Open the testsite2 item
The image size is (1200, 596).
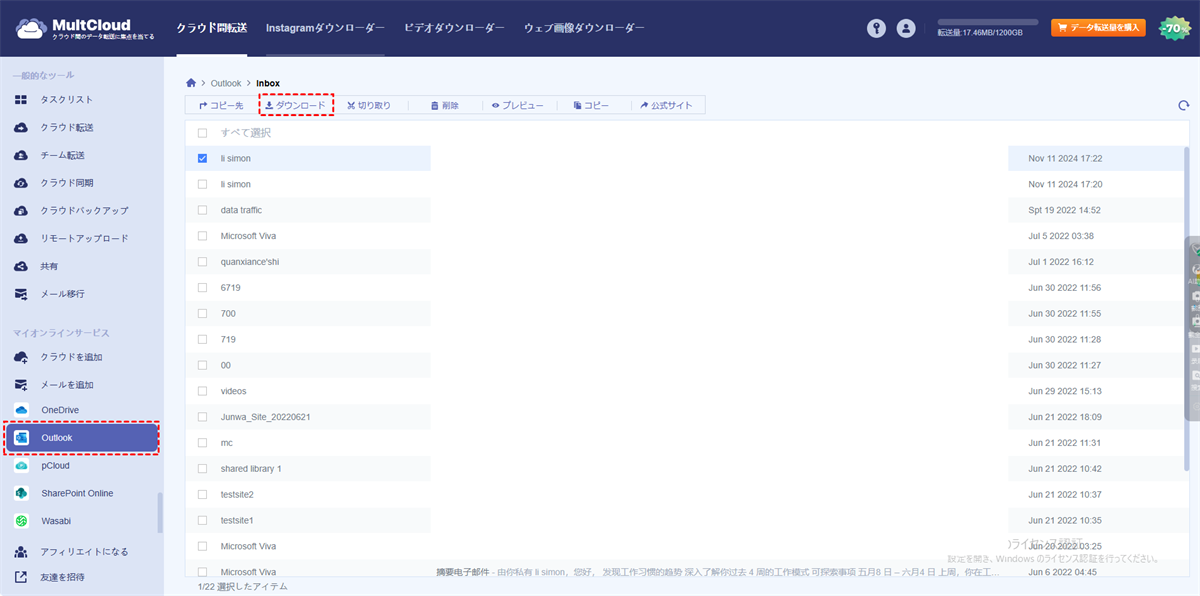pos(237,495)
